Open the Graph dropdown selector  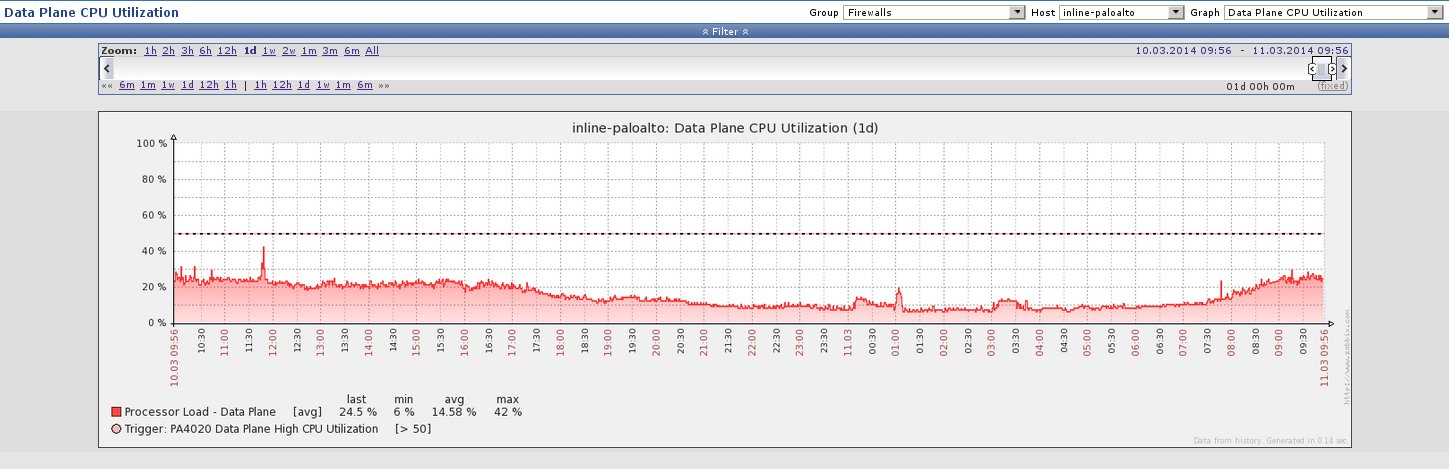click(x=1331, y=13)
